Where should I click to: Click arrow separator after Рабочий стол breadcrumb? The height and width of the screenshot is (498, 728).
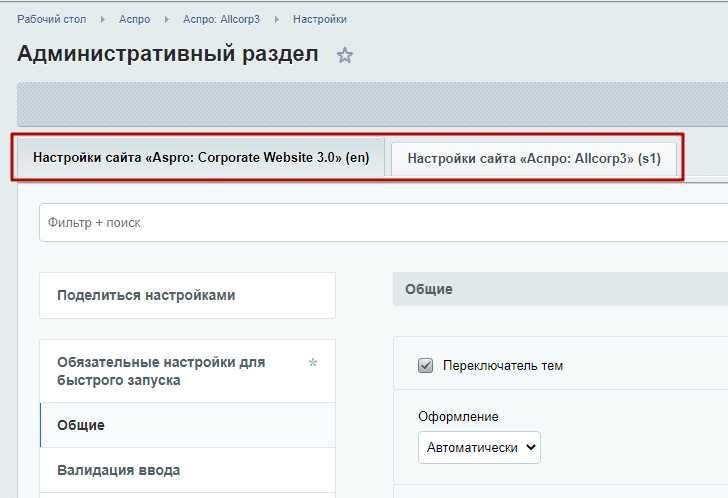pos(103,19)
